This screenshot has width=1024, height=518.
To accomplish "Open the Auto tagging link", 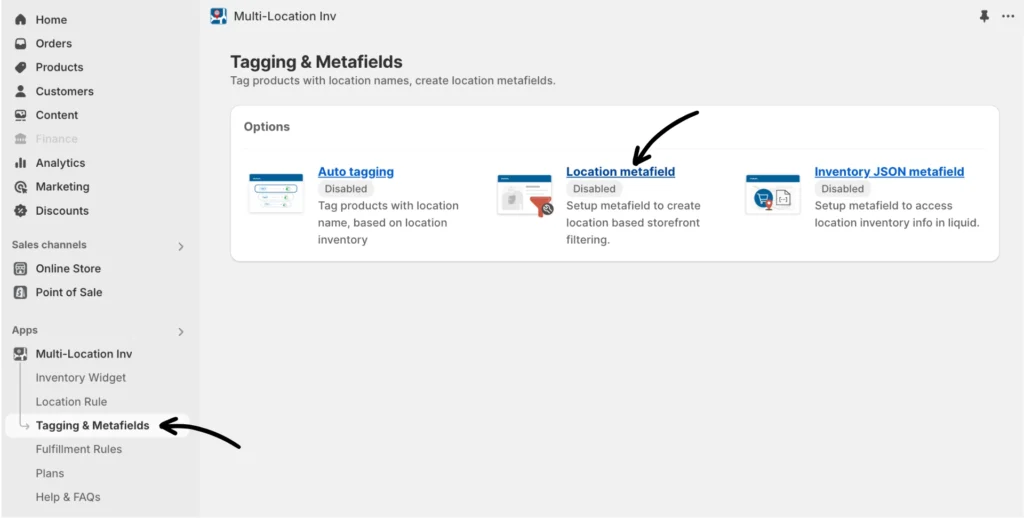I will pyautogui.click(x=356, y=172).
